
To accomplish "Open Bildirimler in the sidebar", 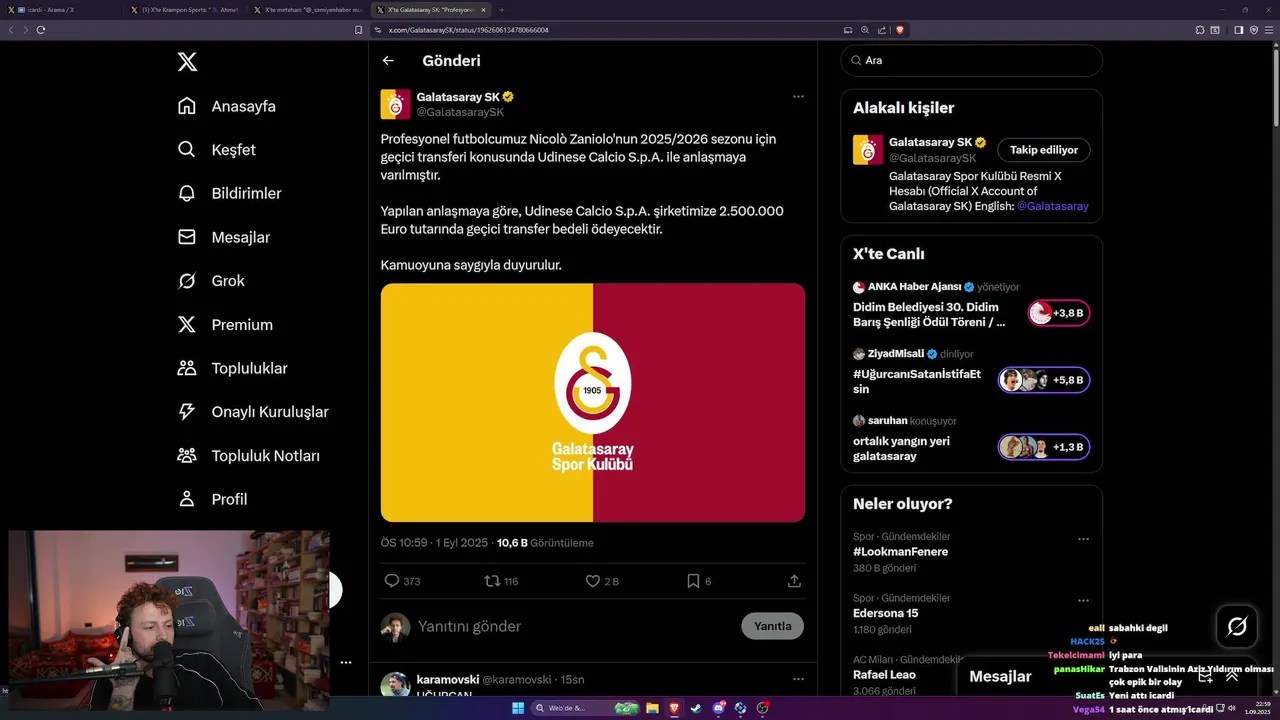I will click(229, 193).
